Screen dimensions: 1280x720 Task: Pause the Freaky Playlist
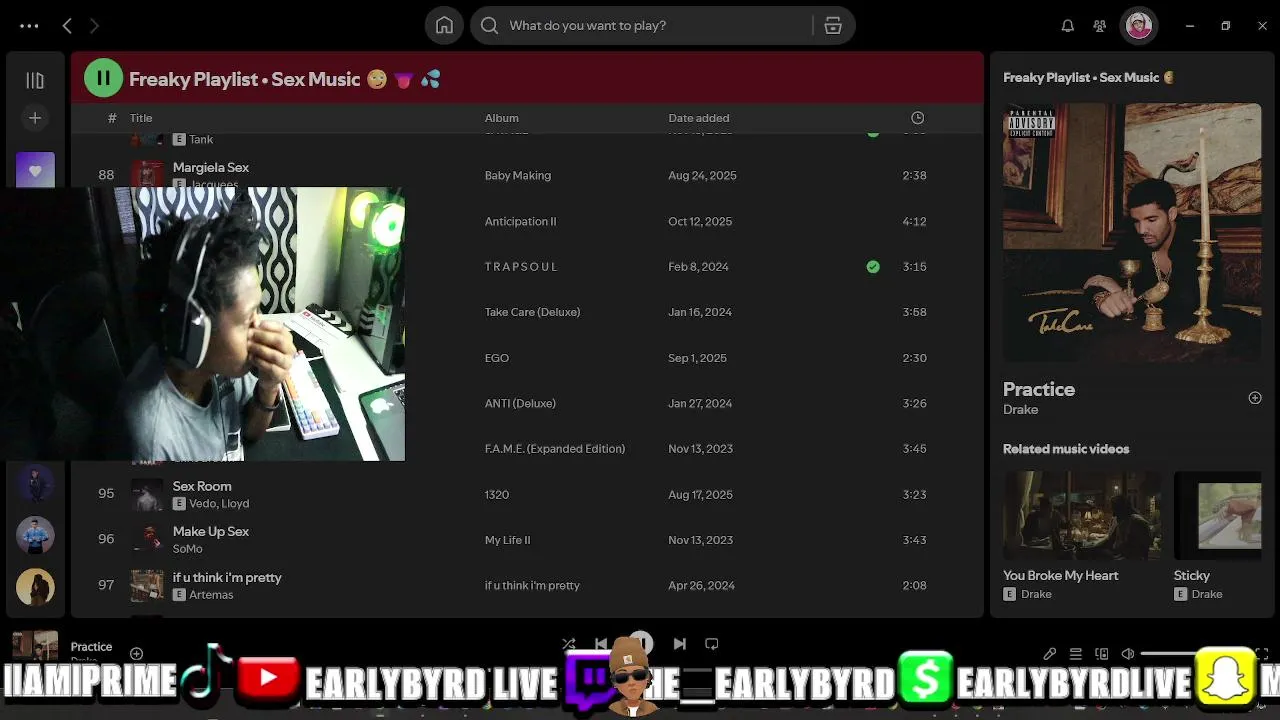tap(103, 78)
